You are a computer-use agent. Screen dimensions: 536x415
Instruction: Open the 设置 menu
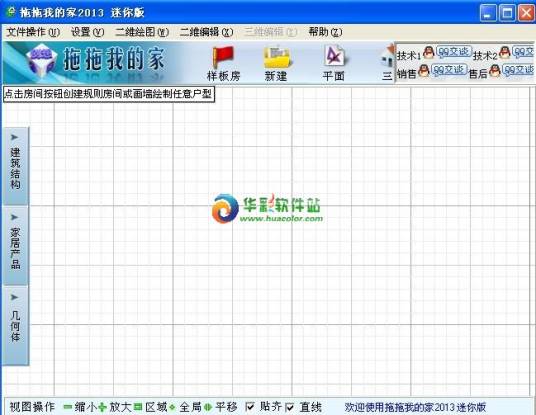pyautogui.click(x=88, y=32)
